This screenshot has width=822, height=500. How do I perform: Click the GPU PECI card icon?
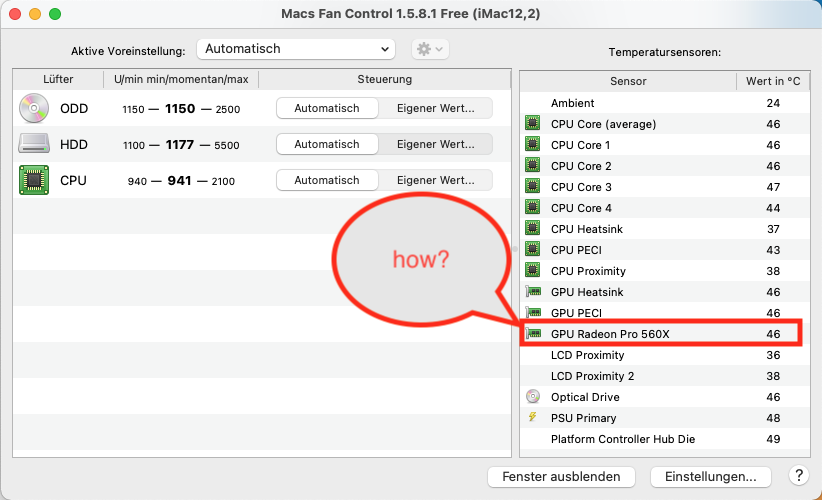[533, 312]
